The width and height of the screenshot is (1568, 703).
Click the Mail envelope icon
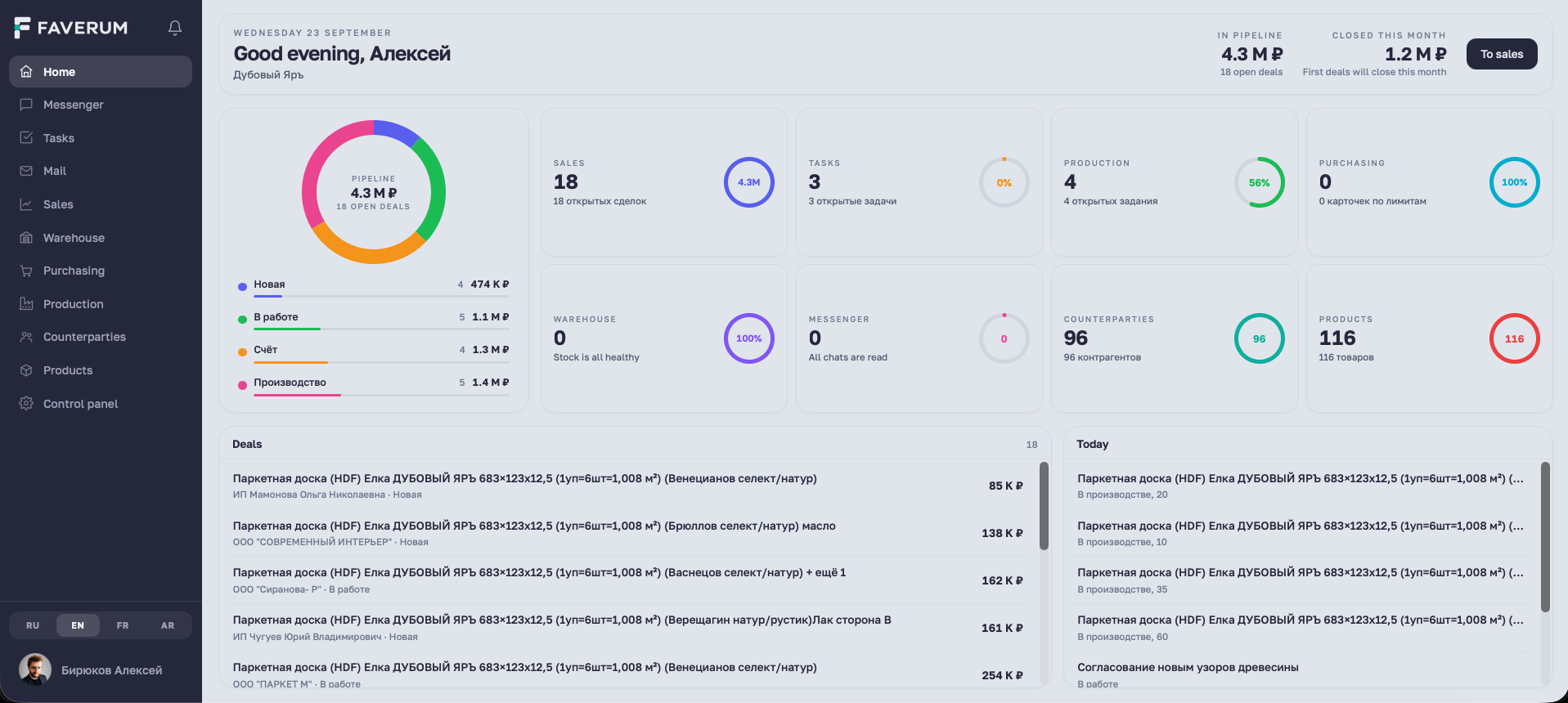pyautogui.click(x=26, y=171)
